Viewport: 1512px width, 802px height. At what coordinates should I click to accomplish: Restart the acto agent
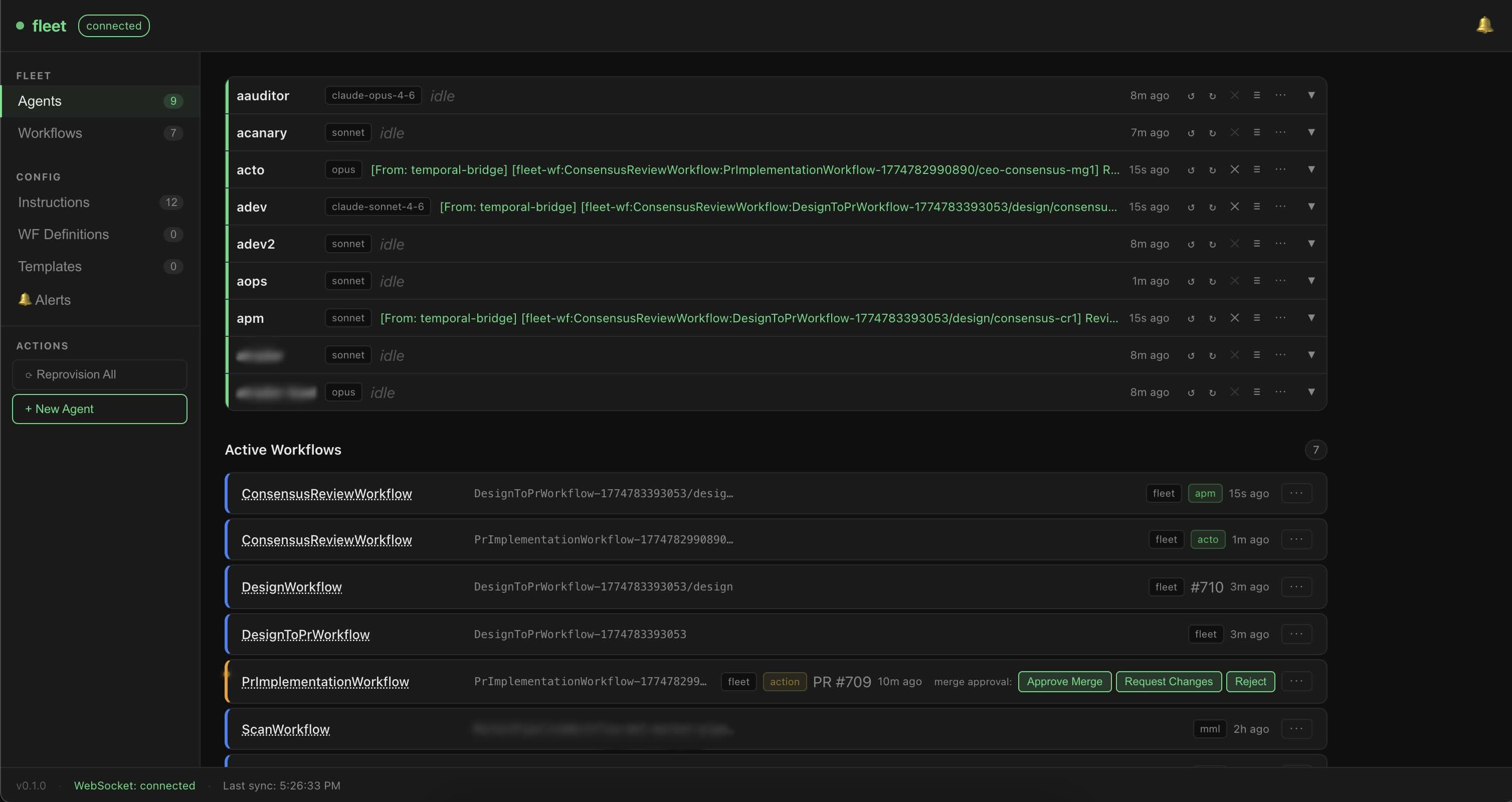[x=1191, y=169]
